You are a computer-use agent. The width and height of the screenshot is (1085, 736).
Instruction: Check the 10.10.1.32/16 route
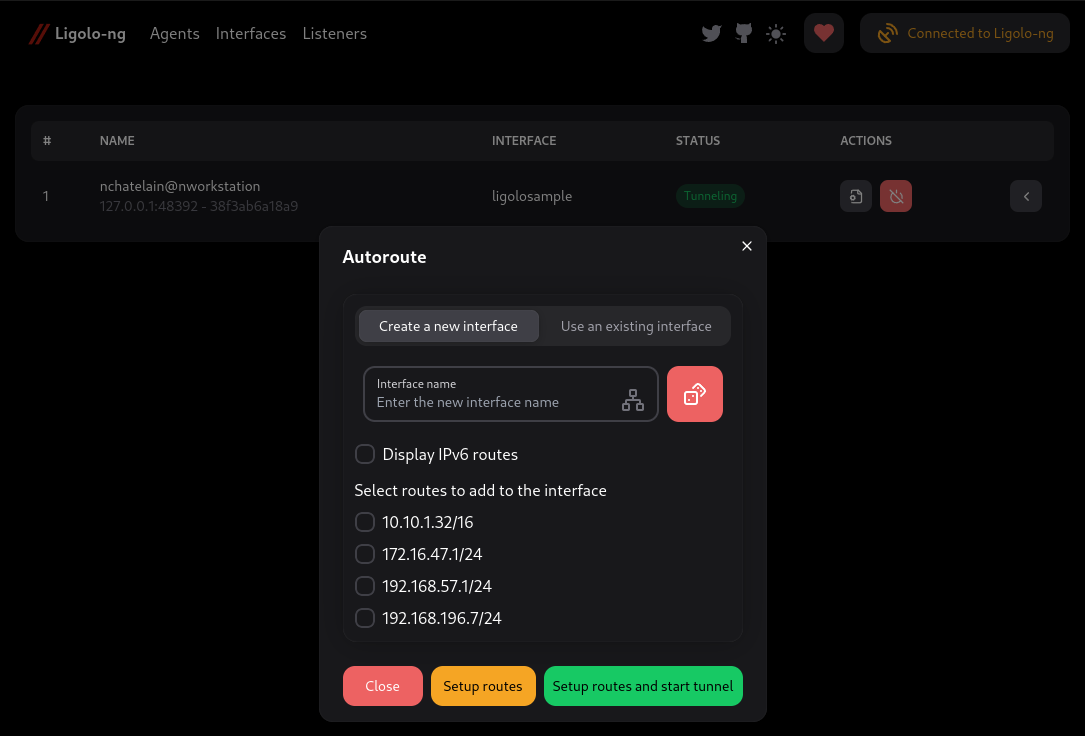tap(365, 522)
